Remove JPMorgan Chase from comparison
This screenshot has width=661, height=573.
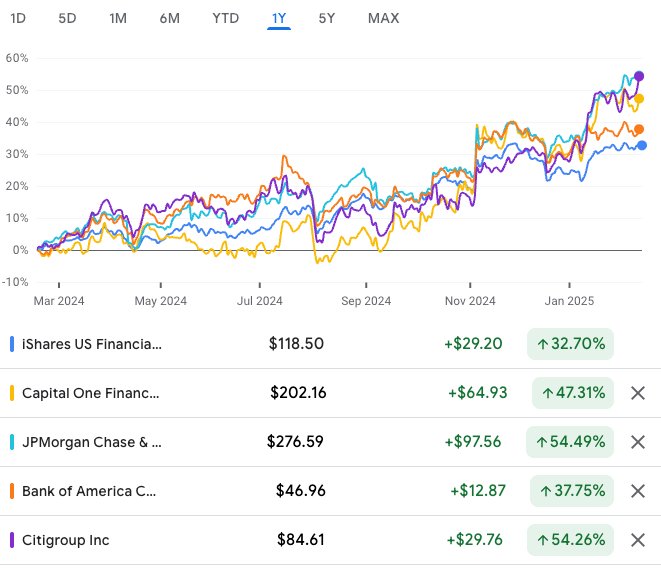[638, 442]
